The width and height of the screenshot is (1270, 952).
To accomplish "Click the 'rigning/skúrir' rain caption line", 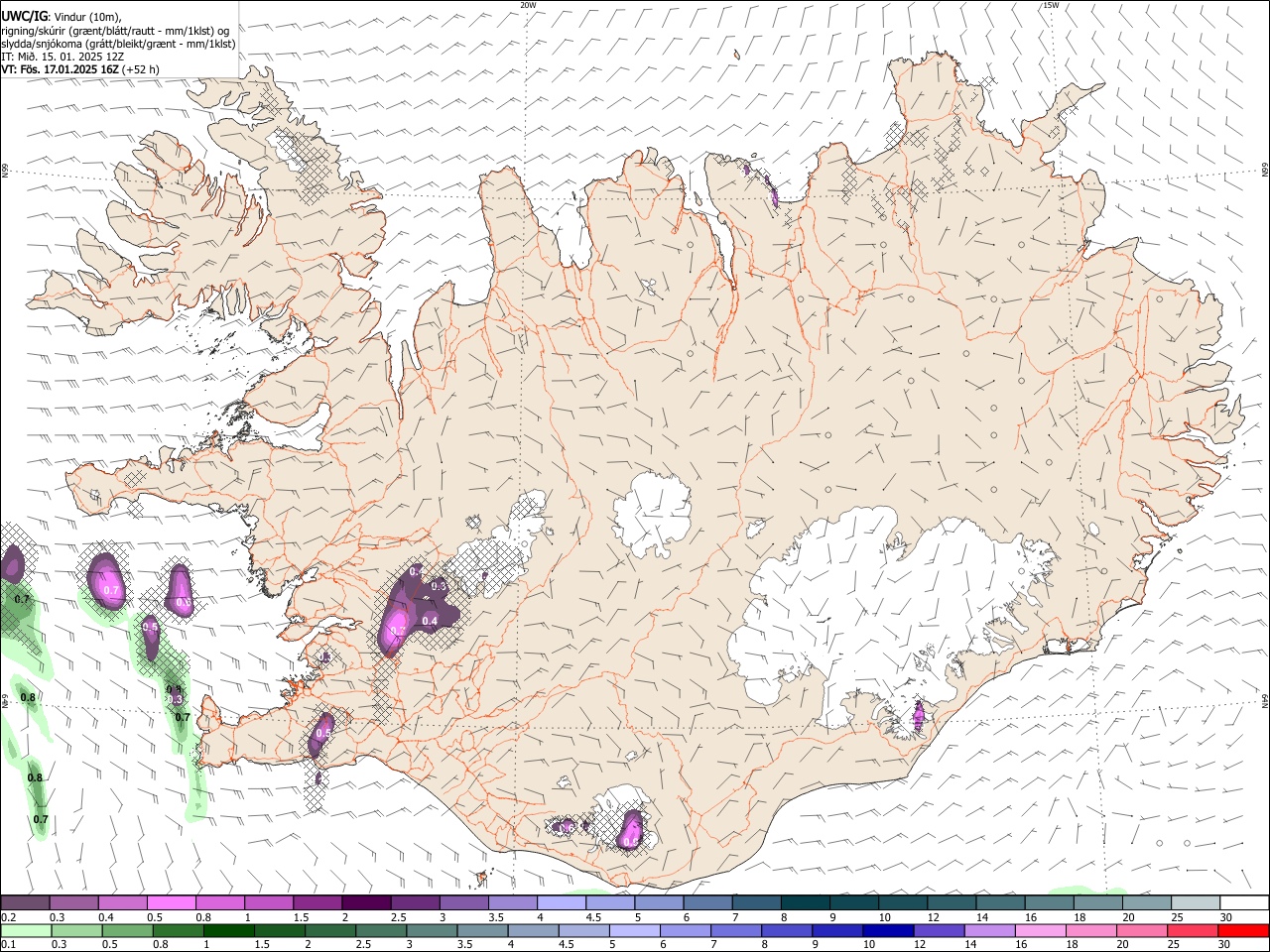I will [115, 31].
